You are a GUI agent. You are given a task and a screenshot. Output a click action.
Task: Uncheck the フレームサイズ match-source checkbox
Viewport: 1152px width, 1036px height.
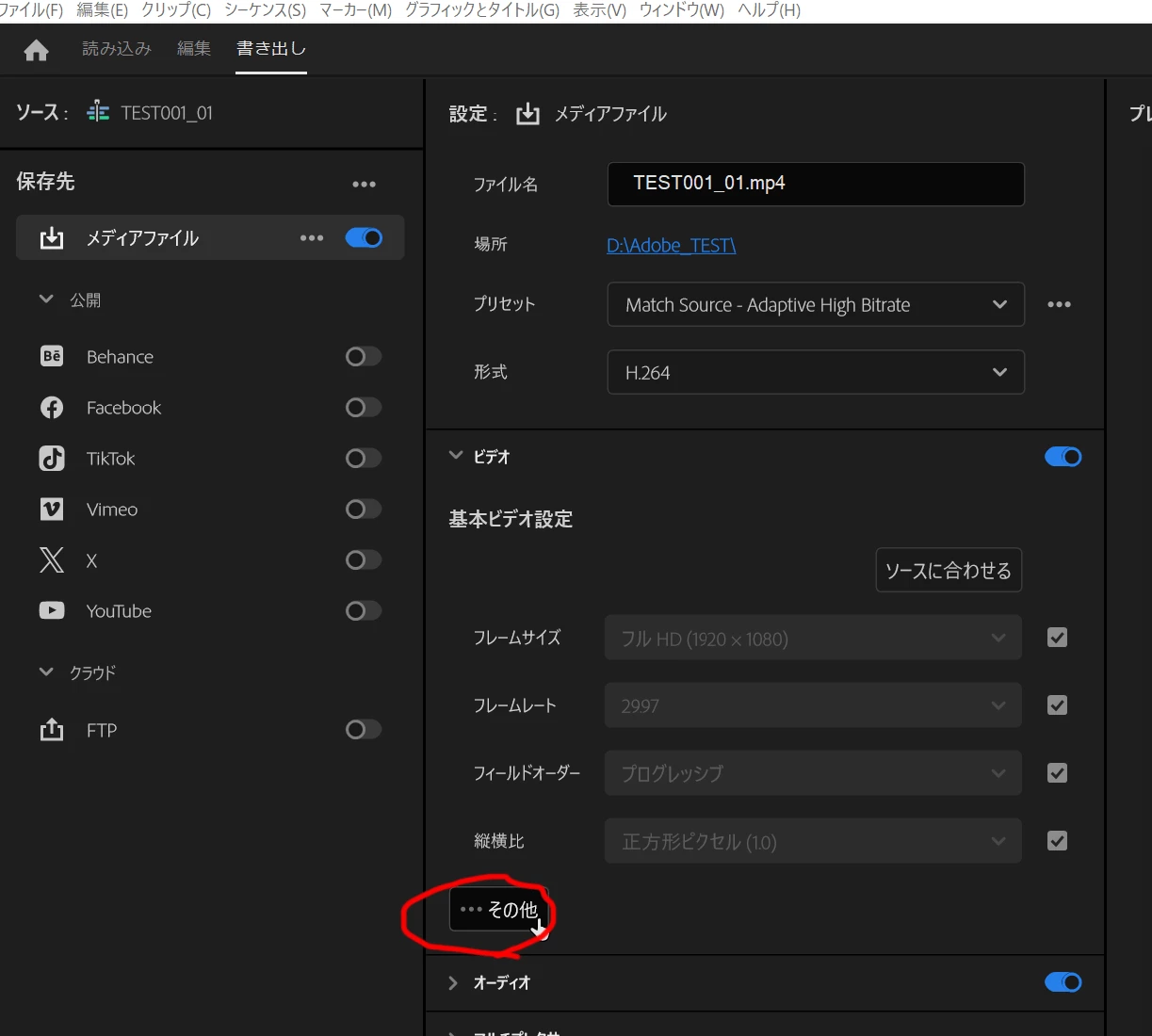click(1057, 638)
